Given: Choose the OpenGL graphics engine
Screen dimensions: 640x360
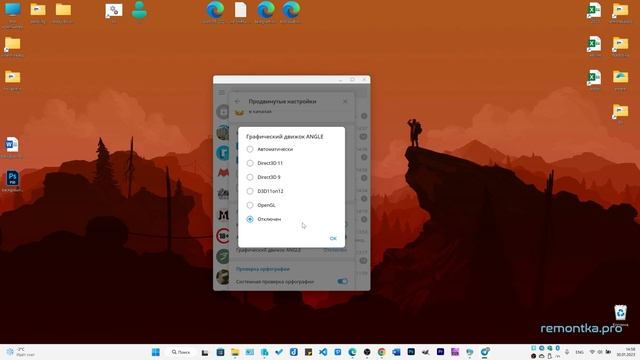Looking at the screenshot, I should coord(261,205).
